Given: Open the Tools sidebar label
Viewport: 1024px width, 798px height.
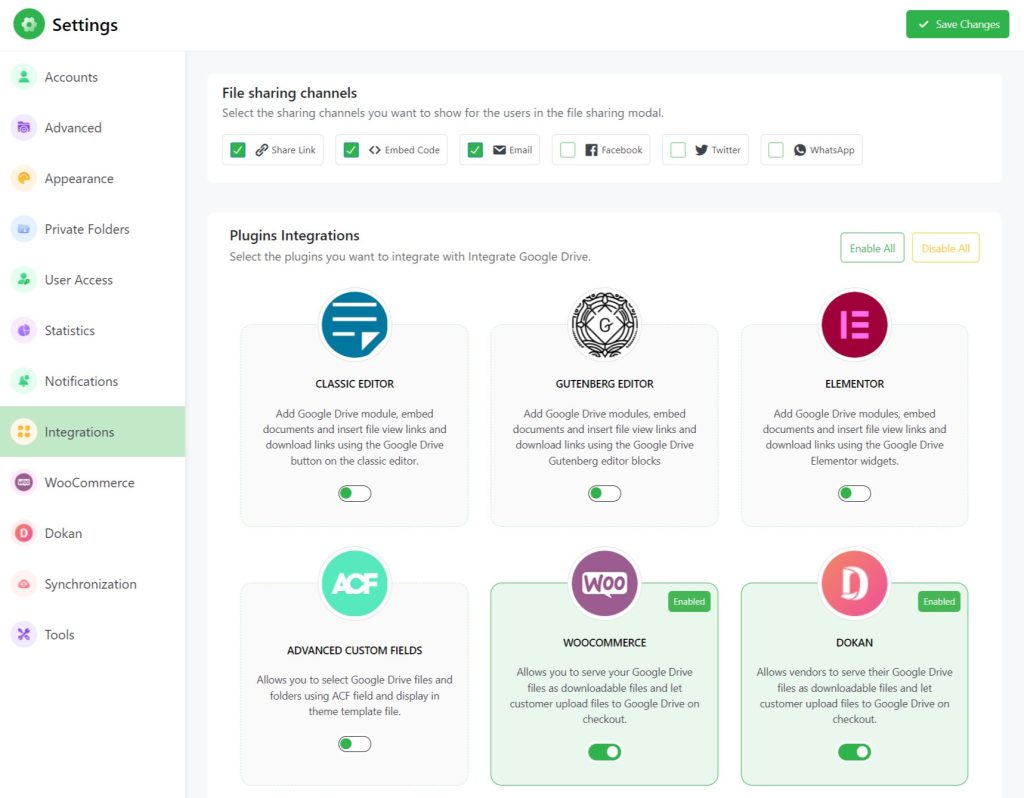Looking at the screenshot, I should tap(59, 635).
